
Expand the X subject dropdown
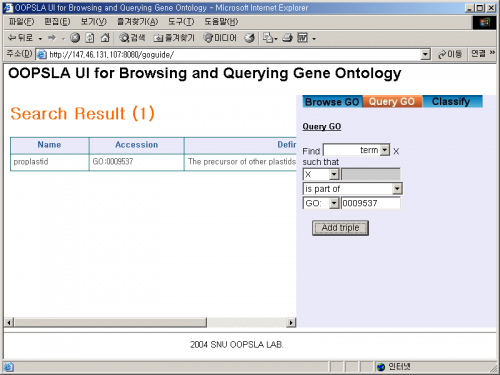pyautogui.click(x=334, y=174)
